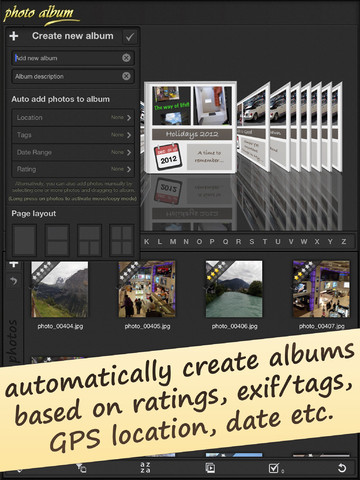Jump to letter S in index
The image size is (360, 480).
(252, 242)
